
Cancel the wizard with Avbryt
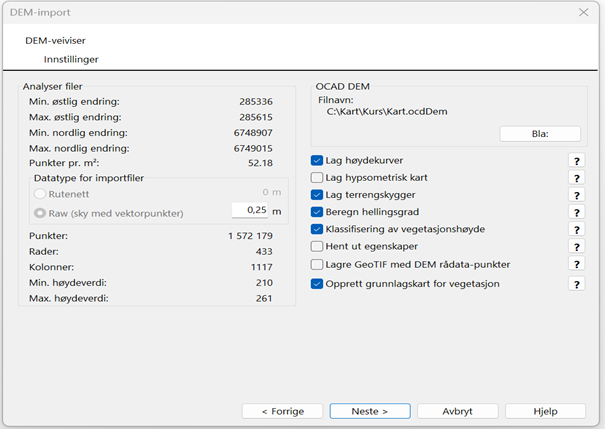point(458,411)
